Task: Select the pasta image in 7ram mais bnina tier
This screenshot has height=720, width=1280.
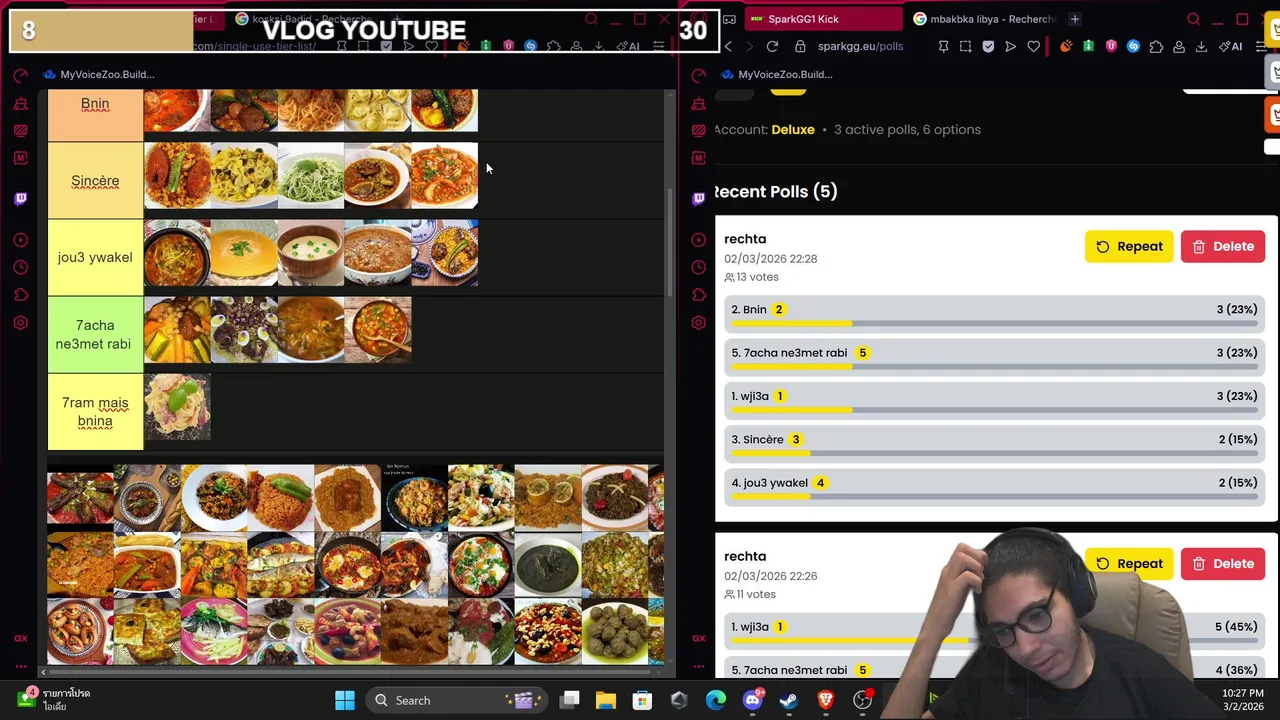Action: point(177,407)
